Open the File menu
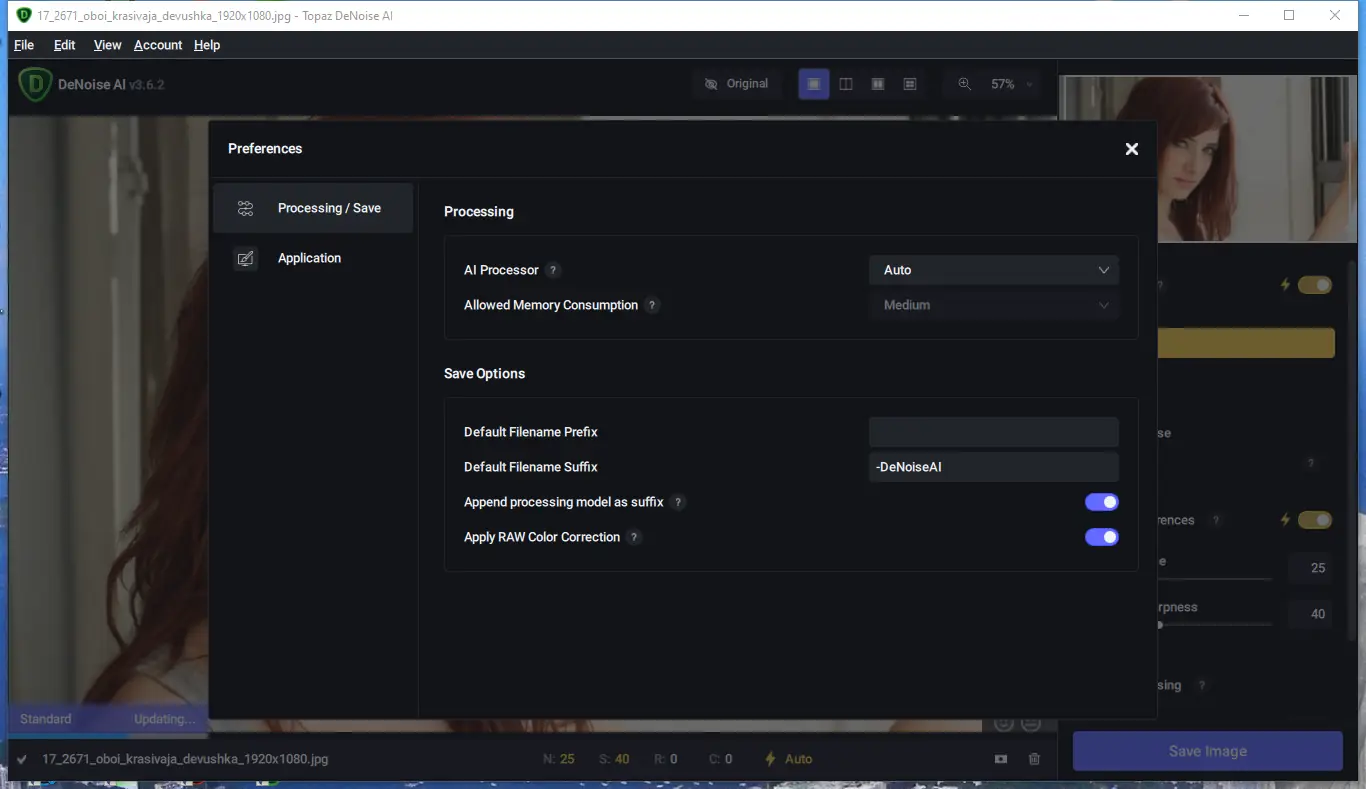1366x789 pixels. [24, 45]
